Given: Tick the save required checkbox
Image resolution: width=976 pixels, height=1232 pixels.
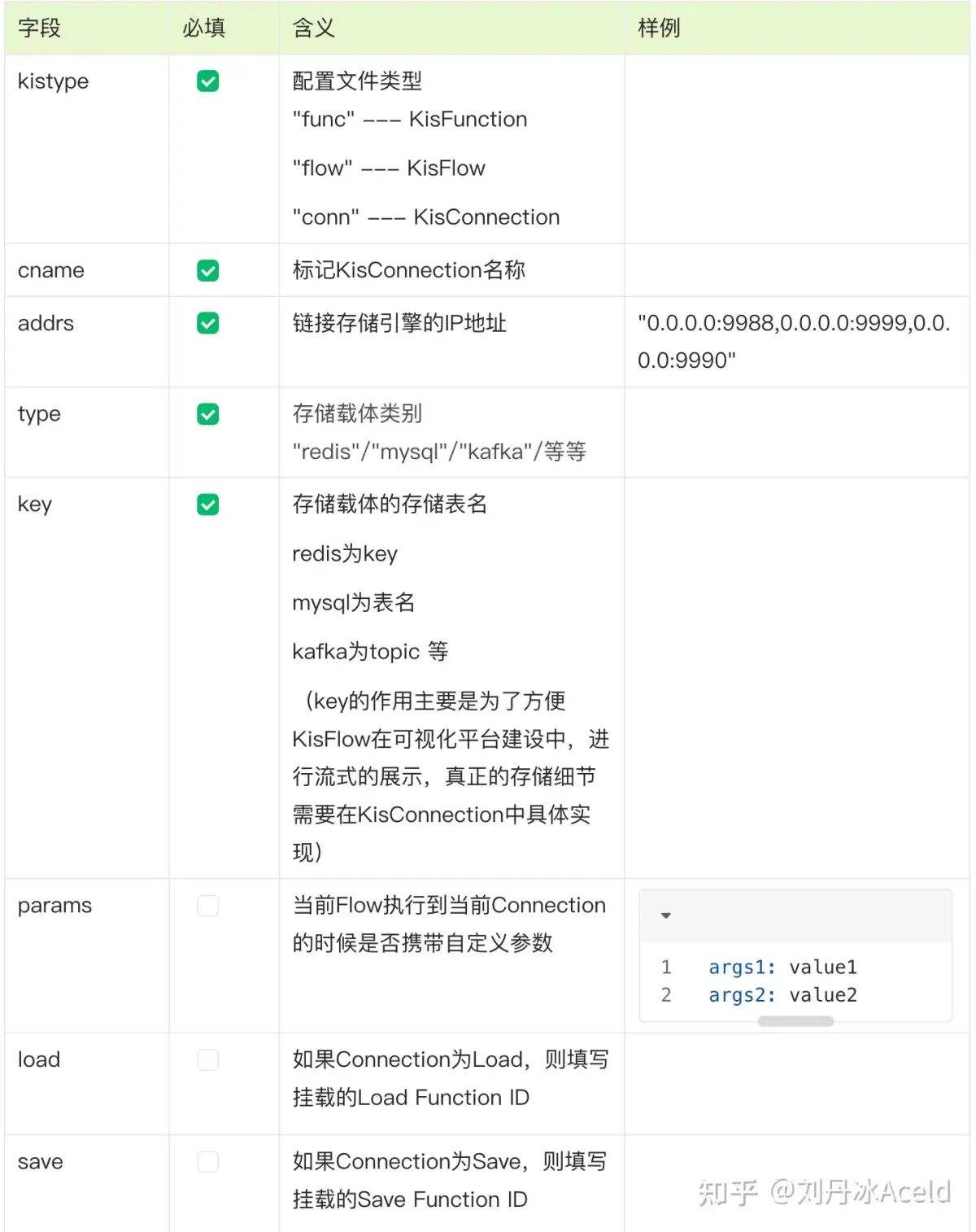Looking at the screenshot, I should pyautogui.click(x=208, y=1162).
